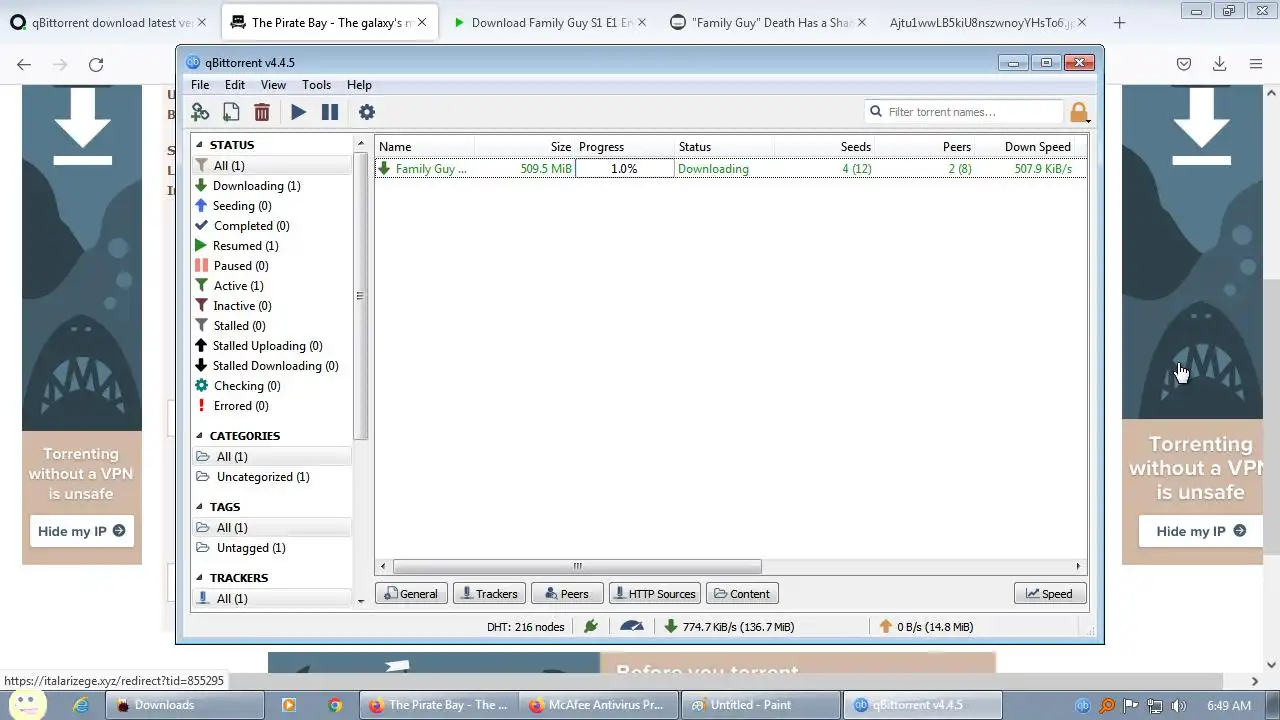Switch to The Pirate Bay browser tab
Image resolution: width=1280 pixels, height=720 pixels.
click(x=331, y=22)
